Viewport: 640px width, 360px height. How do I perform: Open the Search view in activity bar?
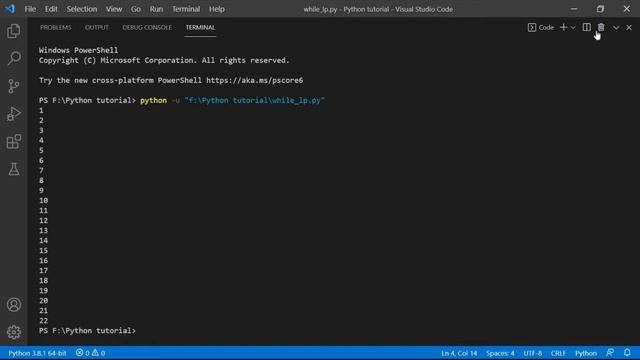coord(13,58)
